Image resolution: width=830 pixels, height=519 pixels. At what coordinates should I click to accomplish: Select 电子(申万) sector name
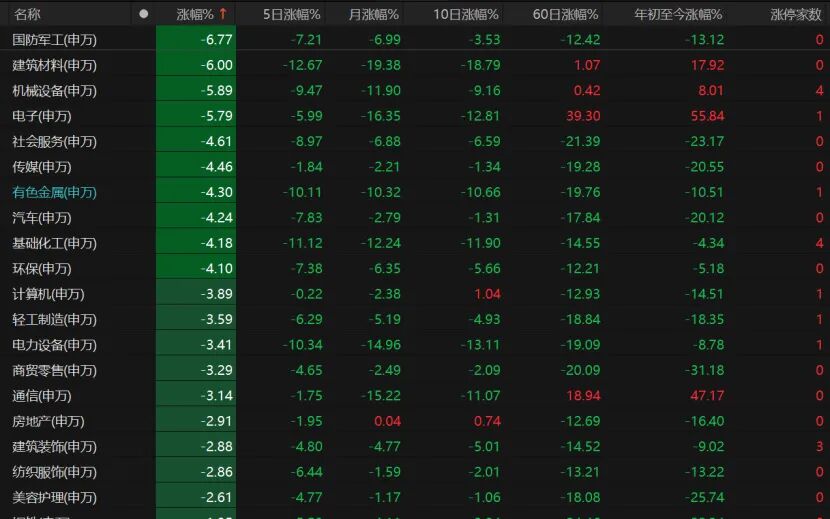[x=42, y=116]
